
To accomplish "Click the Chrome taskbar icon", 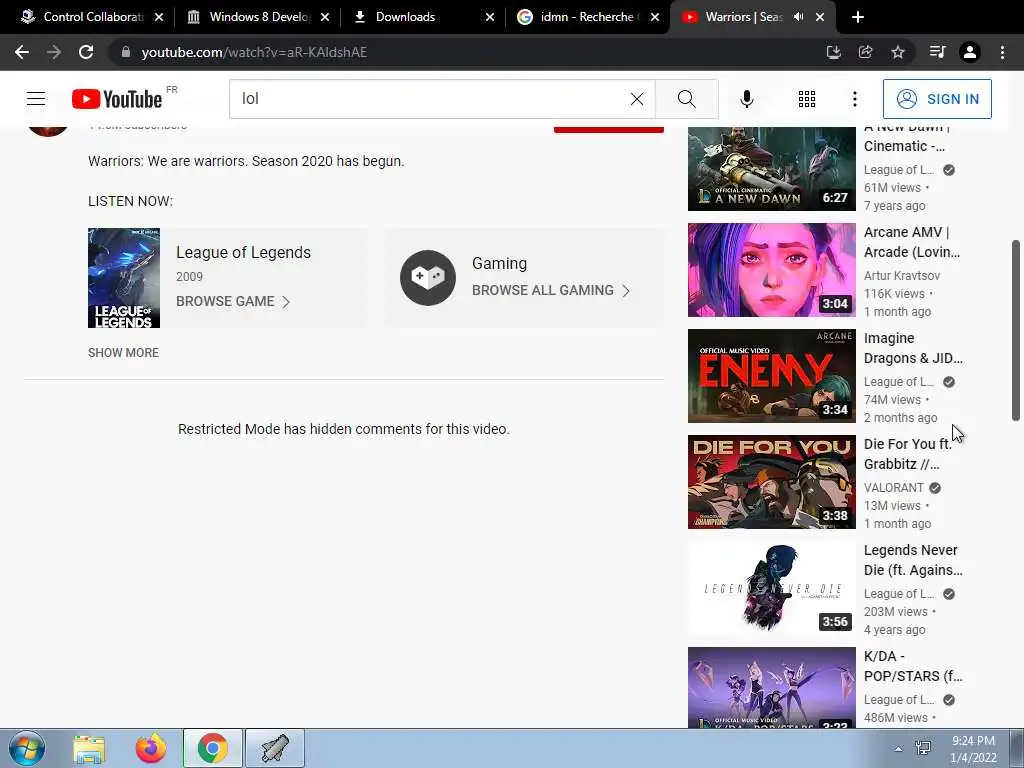I will click(212, 748).
